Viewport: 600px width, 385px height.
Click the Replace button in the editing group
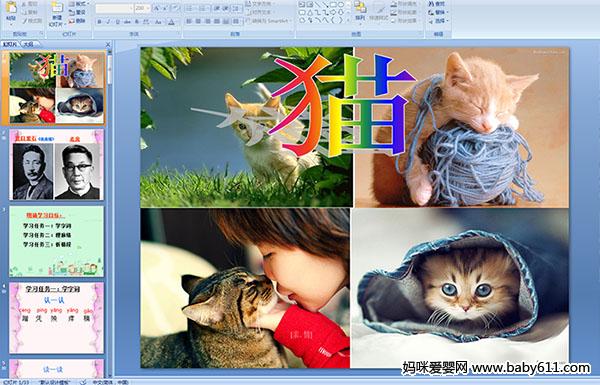coord(437,12)
